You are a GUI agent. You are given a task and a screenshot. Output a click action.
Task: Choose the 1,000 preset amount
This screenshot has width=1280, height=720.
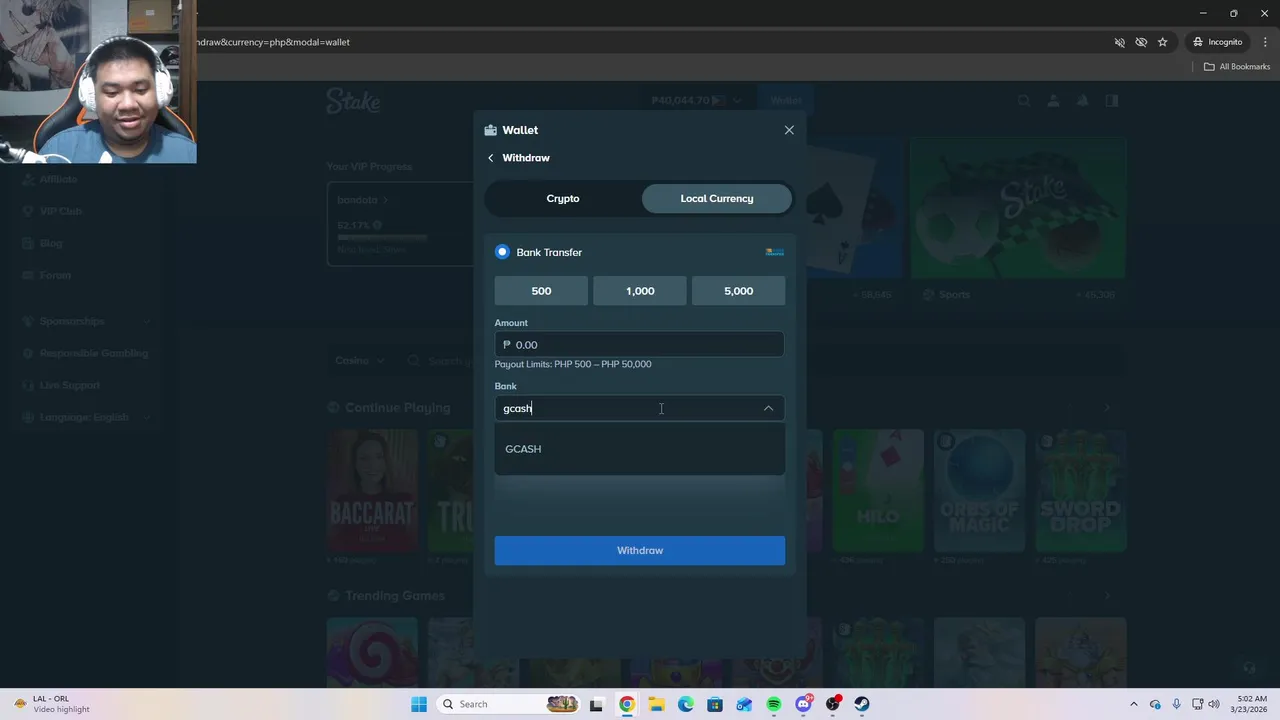640,291
